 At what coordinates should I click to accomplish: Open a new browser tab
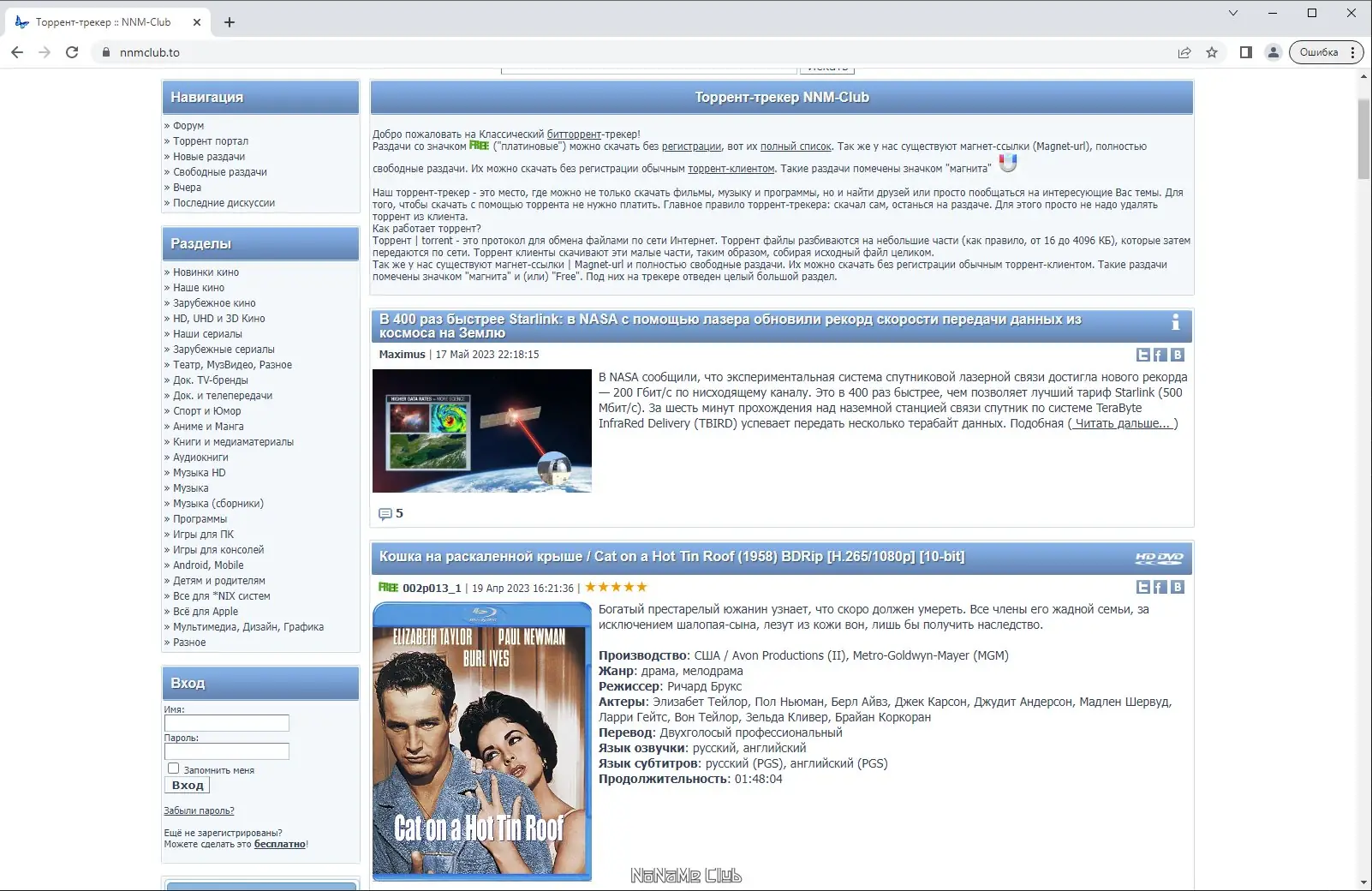click(230, 22)
